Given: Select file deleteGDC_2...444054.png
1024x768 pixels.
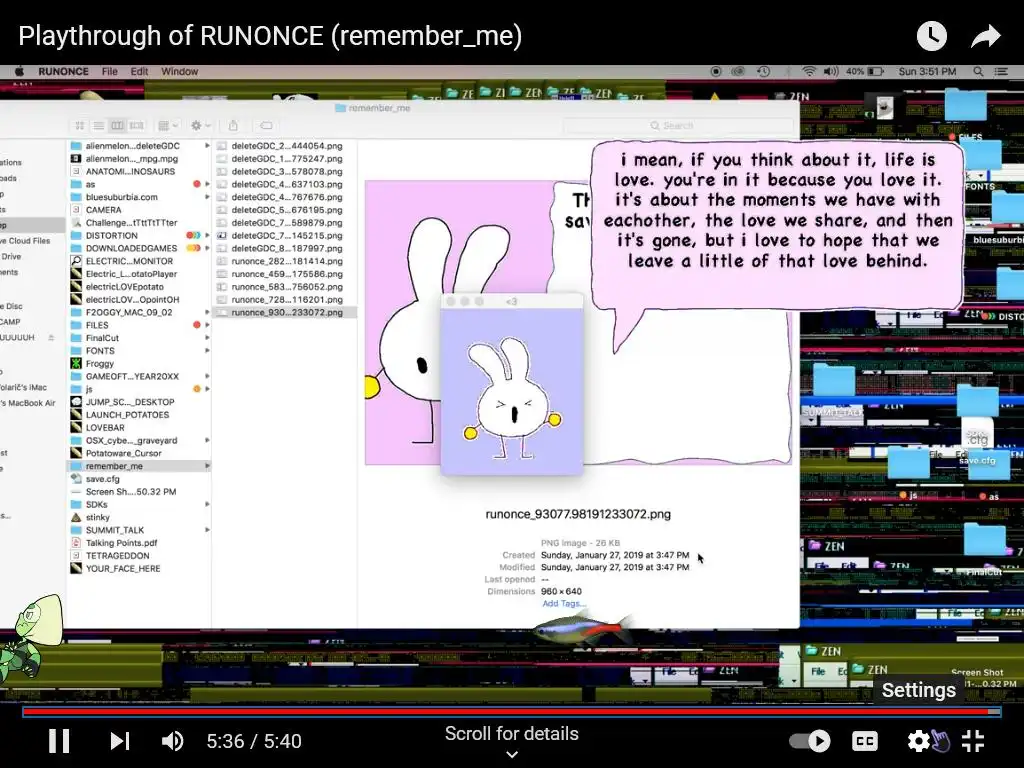Looking at the screenshot, I should click(285, 146).
